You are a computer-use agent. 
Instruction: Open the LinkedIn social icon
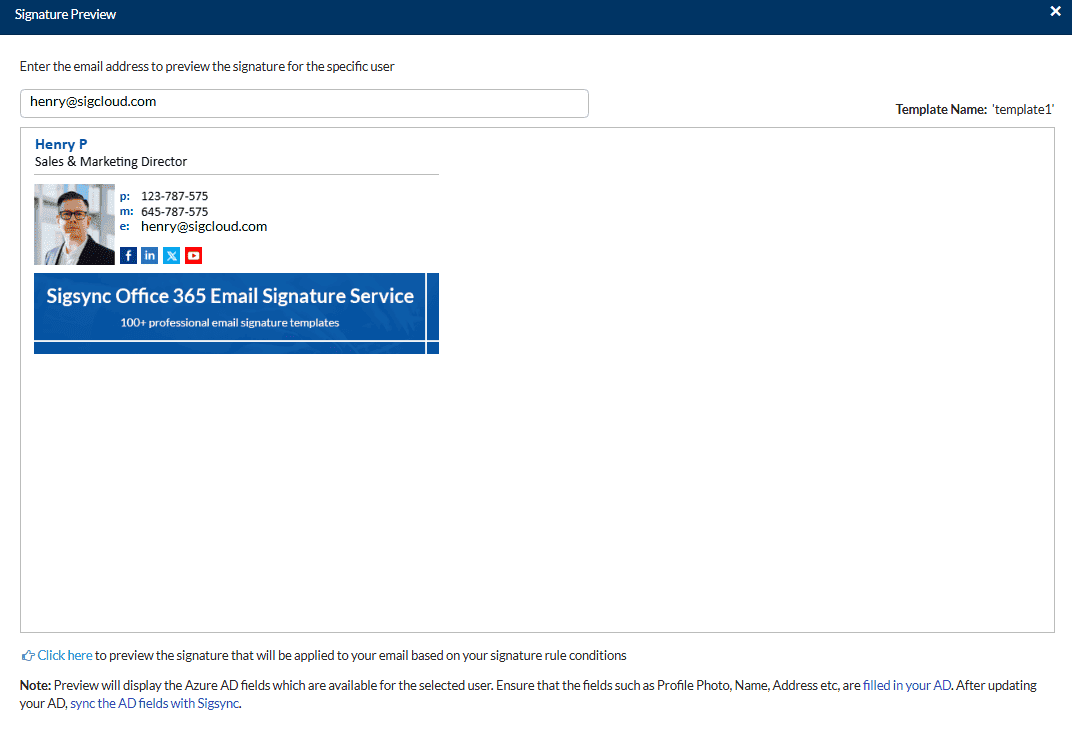(150, 256)
